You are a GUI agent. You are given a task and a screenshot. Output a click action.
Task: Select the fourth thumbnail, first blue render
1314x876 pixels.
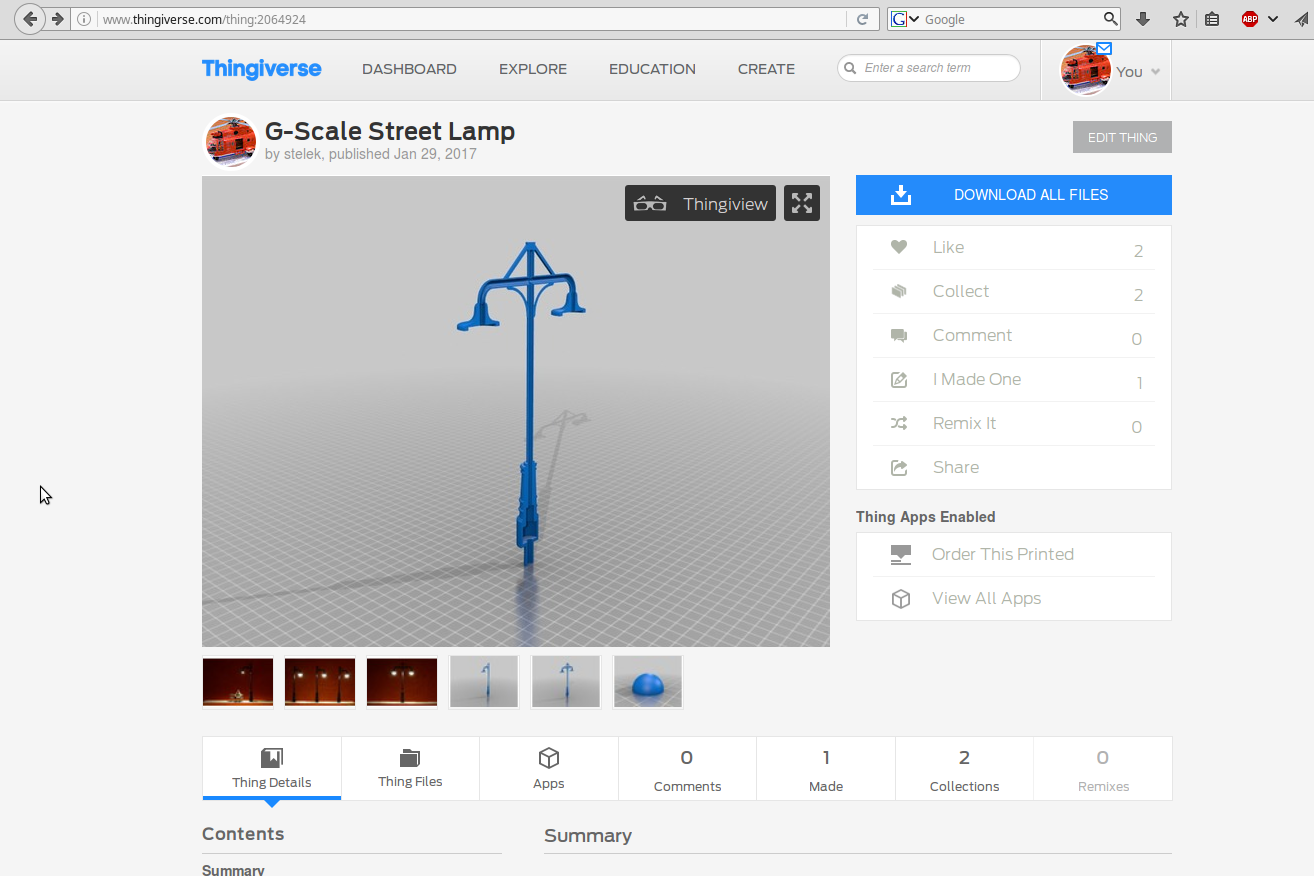[484, 682]
